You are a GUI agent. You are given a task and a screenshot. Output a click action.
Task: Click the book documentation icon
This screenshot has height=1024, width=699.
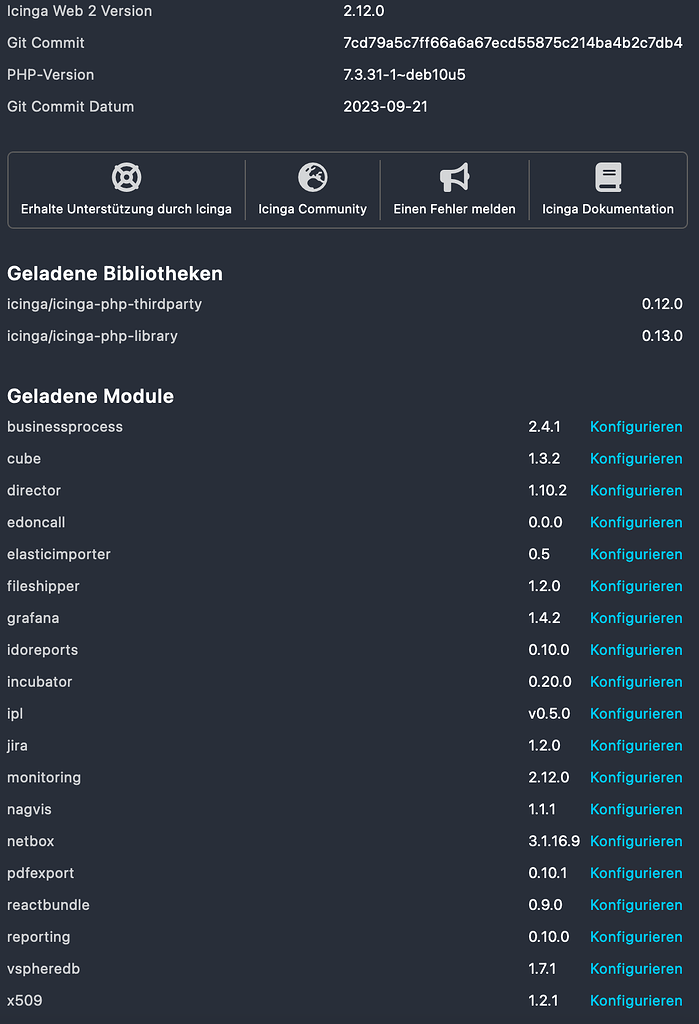click(x=608, y=177)
